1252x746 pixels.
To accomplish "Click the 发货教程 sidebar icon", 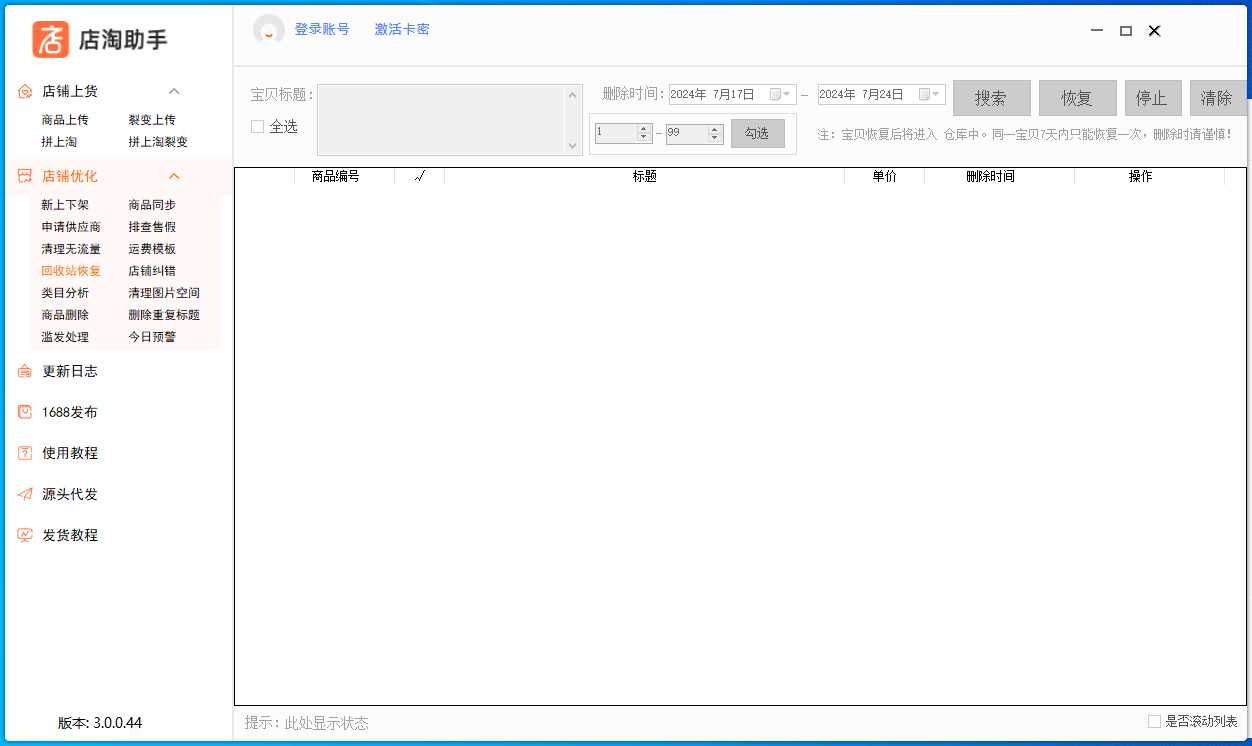I will click(x=25, y=534).
